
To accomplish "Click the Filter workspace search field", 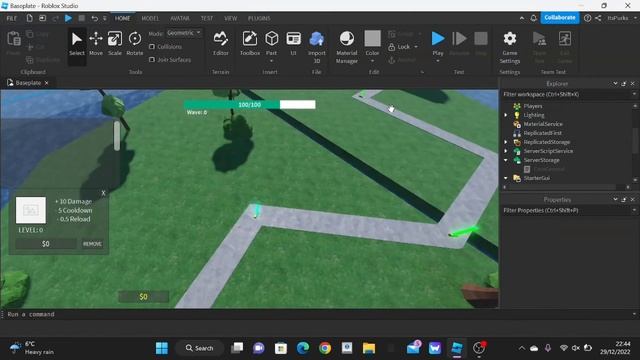I will (568, 94).
